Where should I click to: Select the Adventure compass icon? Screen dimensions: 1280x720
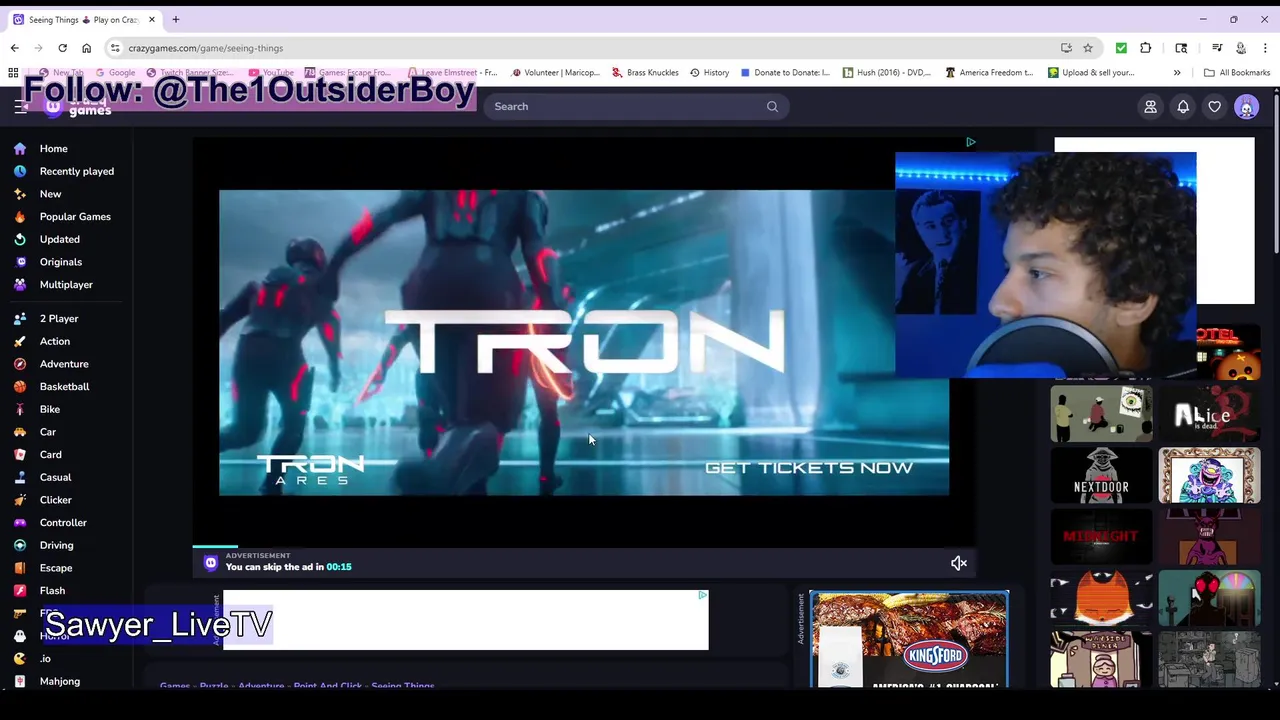pyautogui.click(x=20, y=364)
